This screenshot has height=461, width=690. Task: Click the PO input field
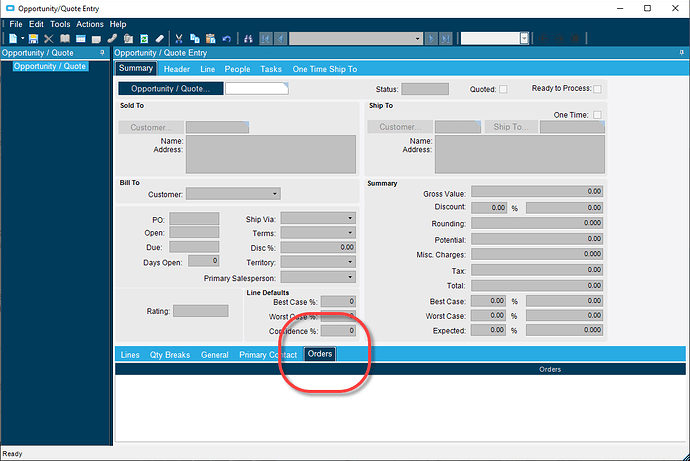[x=194, y=219]
